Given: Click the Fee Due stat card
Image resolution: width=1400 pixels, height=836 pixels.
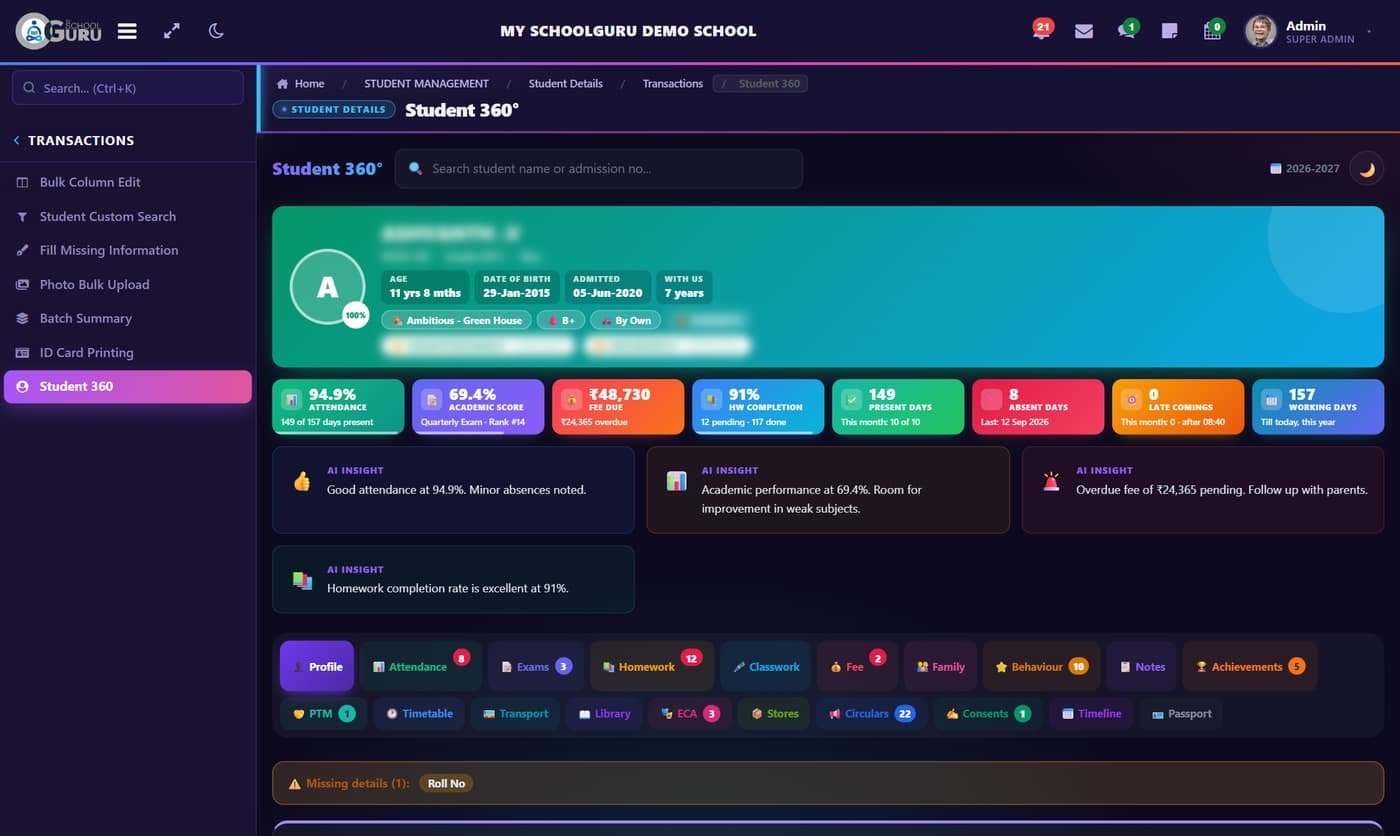Looking at the screenshot, I should click(x=618, y=407).
